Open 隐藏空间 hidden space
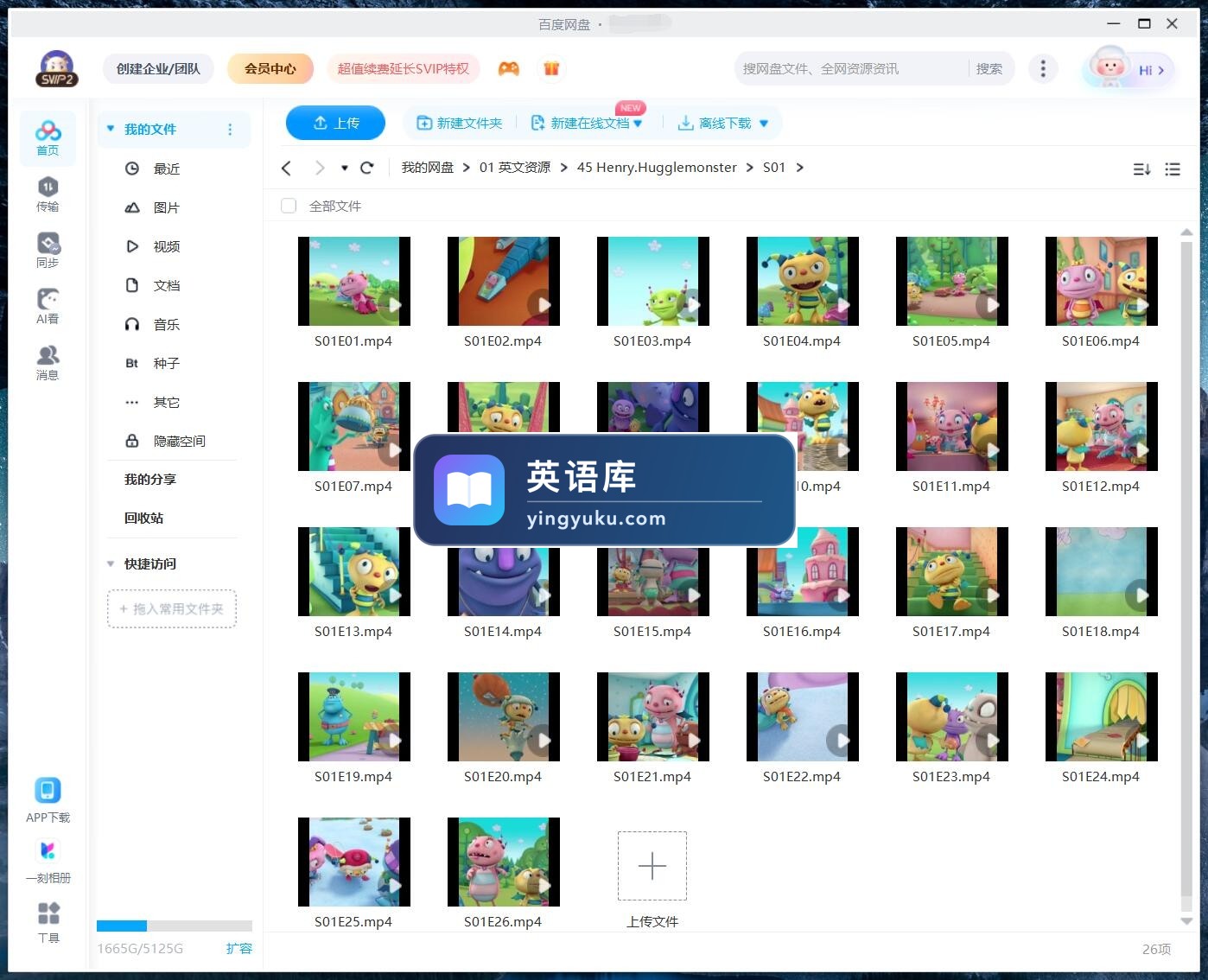1208x980 pixels. coord(180,441)
